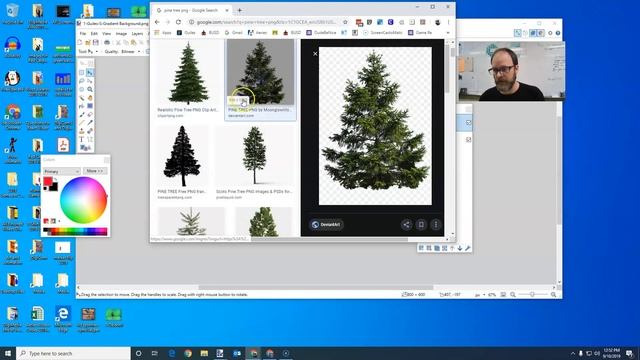Click the black silhouette pine tree thumbnail
The image size is (640, 360).
pyautogui.click(x=182, y=156)
